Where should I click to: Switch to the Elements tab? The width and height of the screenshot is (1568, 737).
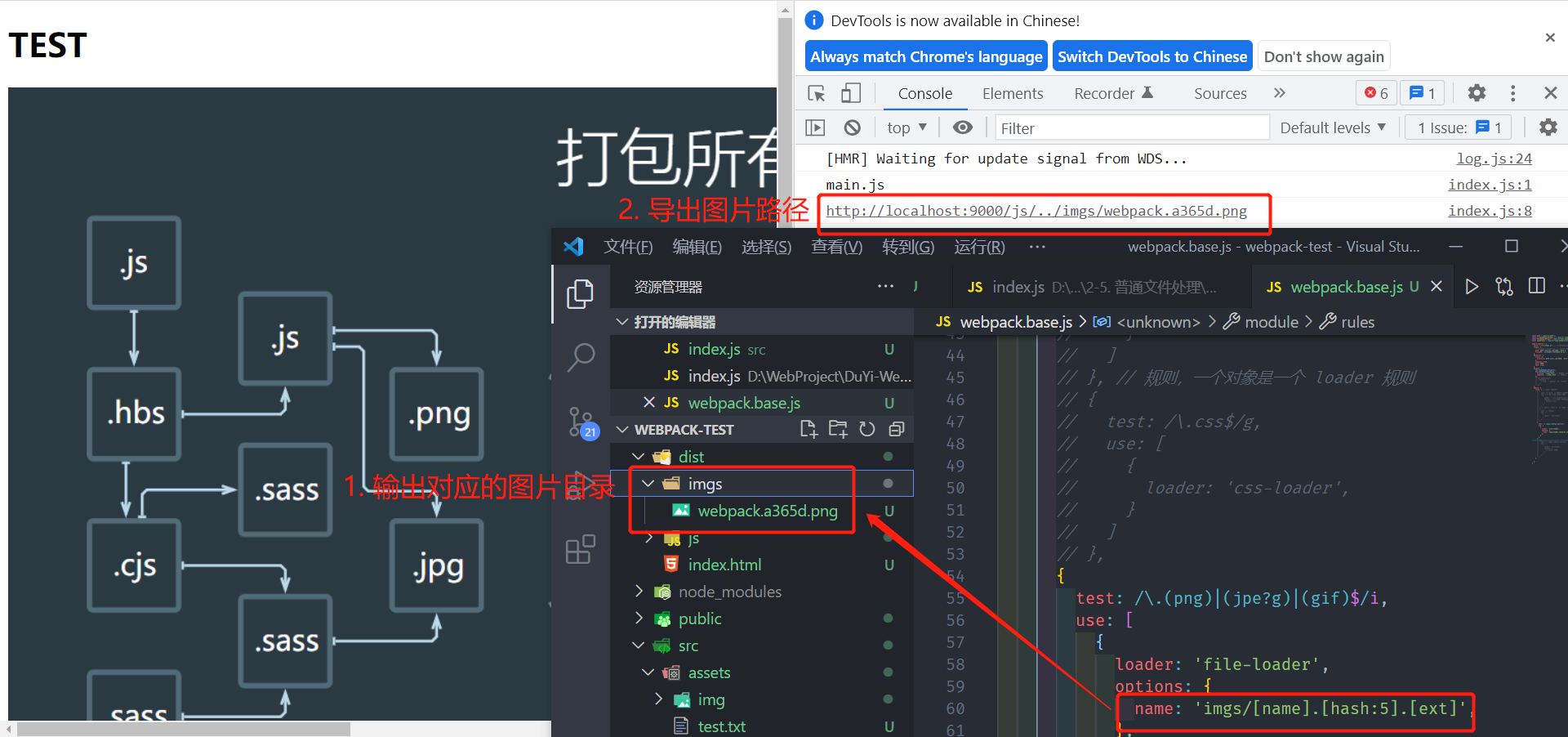point(1013,93)
